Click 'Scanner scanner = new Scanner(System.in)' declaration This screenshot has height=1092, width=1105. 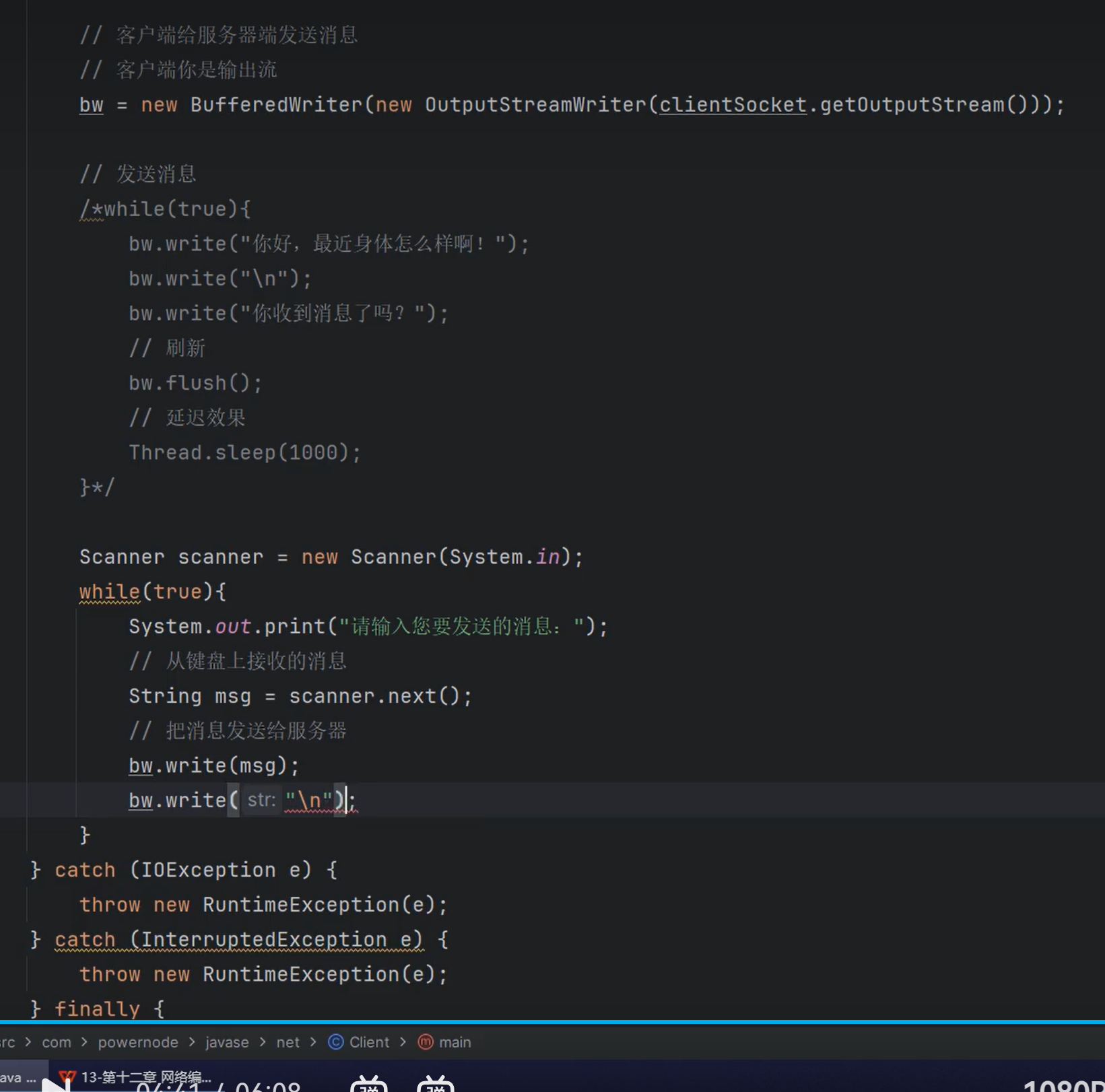click(331, 557)
